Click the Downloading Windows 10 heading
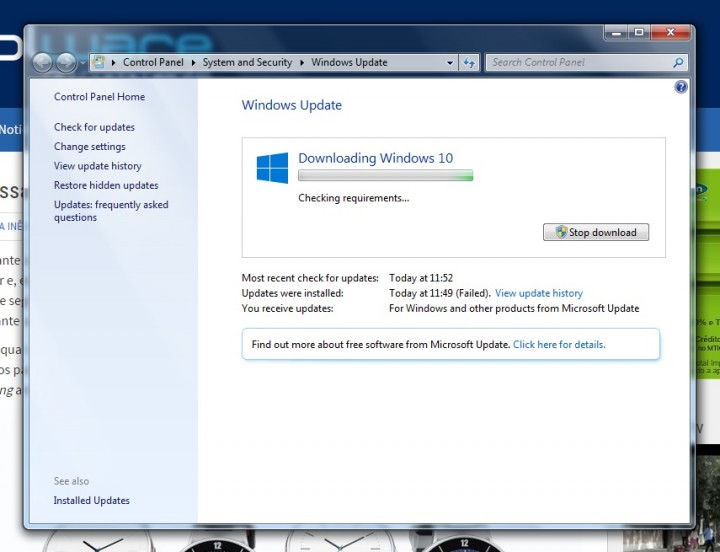This screenshot has width=720, height=552. click(x=376, y=158)
